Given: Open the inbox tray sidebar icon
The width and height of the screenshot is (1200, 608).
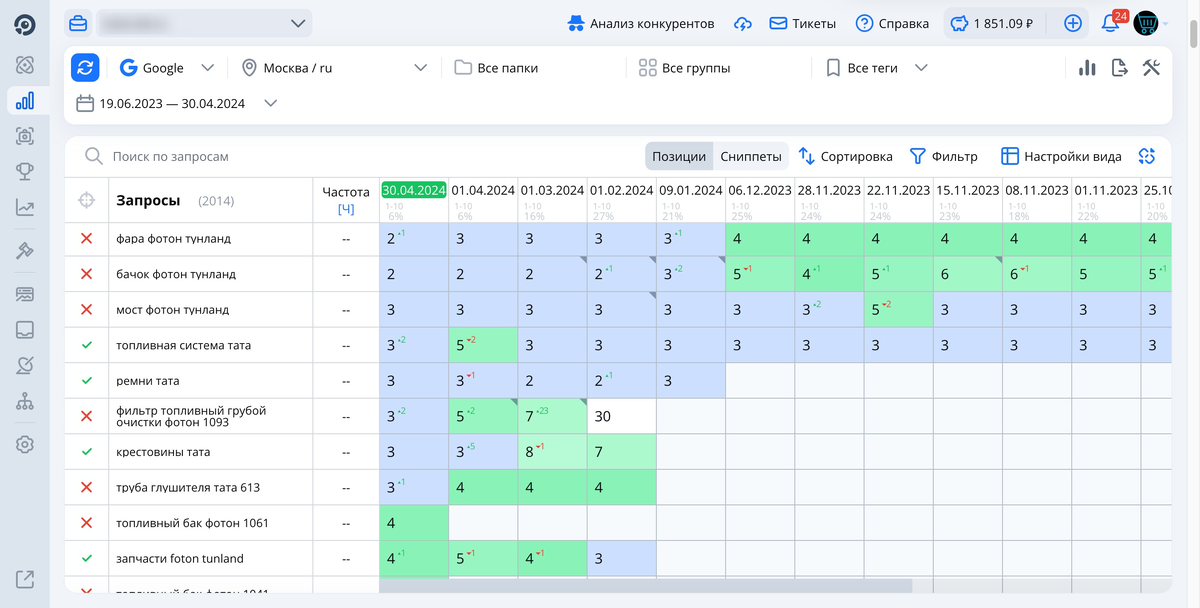Looking at the screenshot, I should pyautogui.click(x=25, y=330).
